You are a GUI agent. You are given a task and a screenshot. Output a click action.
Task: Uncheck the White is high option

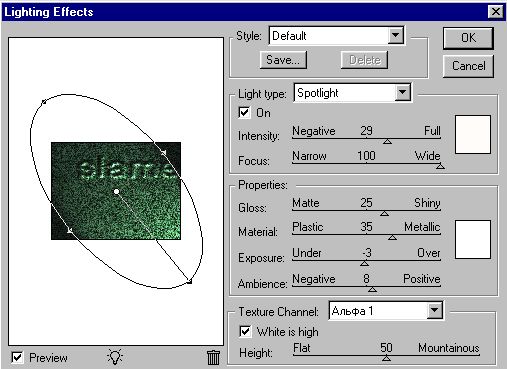point(245,332)
